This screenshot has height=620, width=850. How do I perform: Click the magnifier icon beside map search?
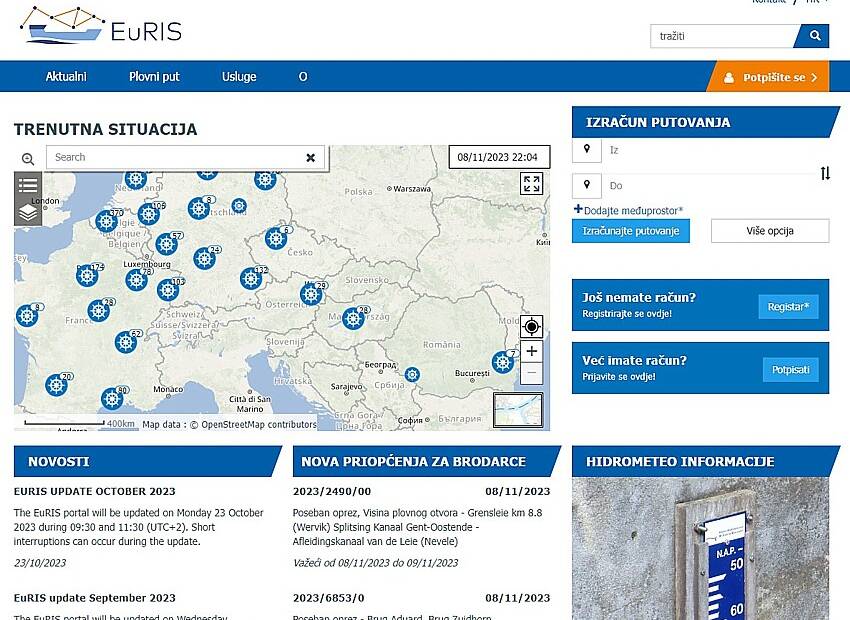[x=28, y=159]
